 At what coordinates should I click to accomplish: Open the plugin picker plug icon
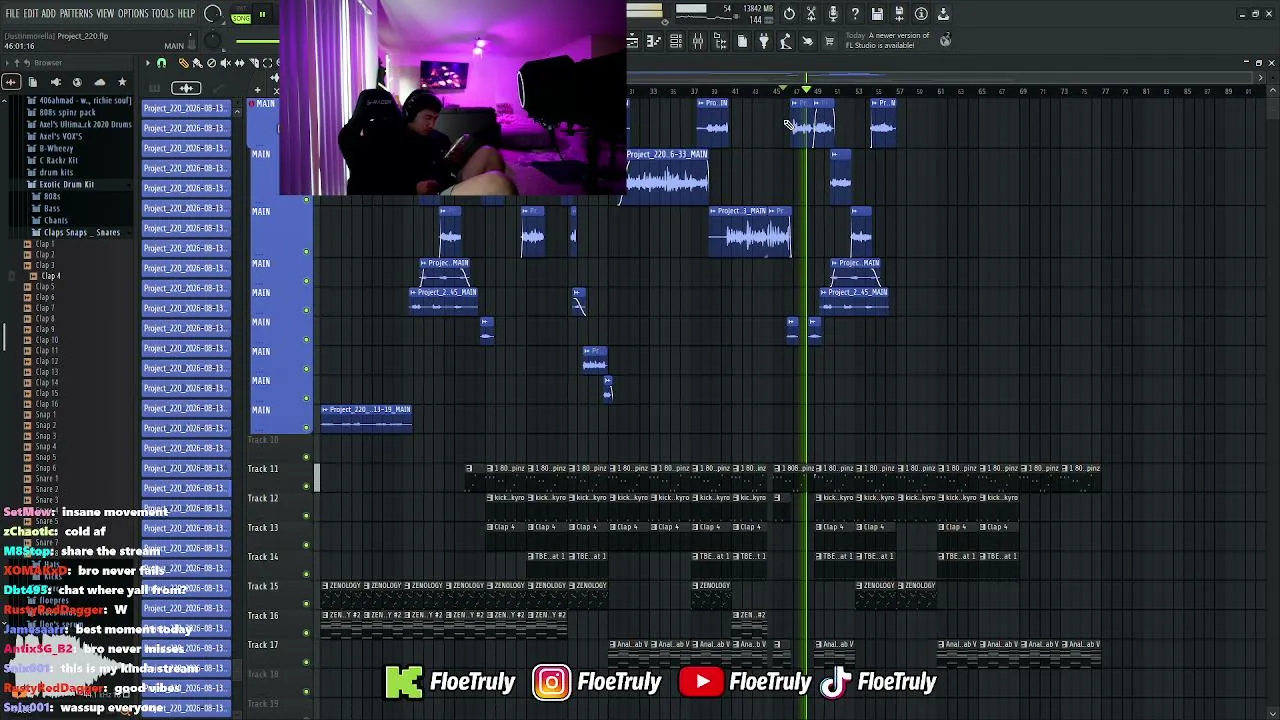point(764,41)
